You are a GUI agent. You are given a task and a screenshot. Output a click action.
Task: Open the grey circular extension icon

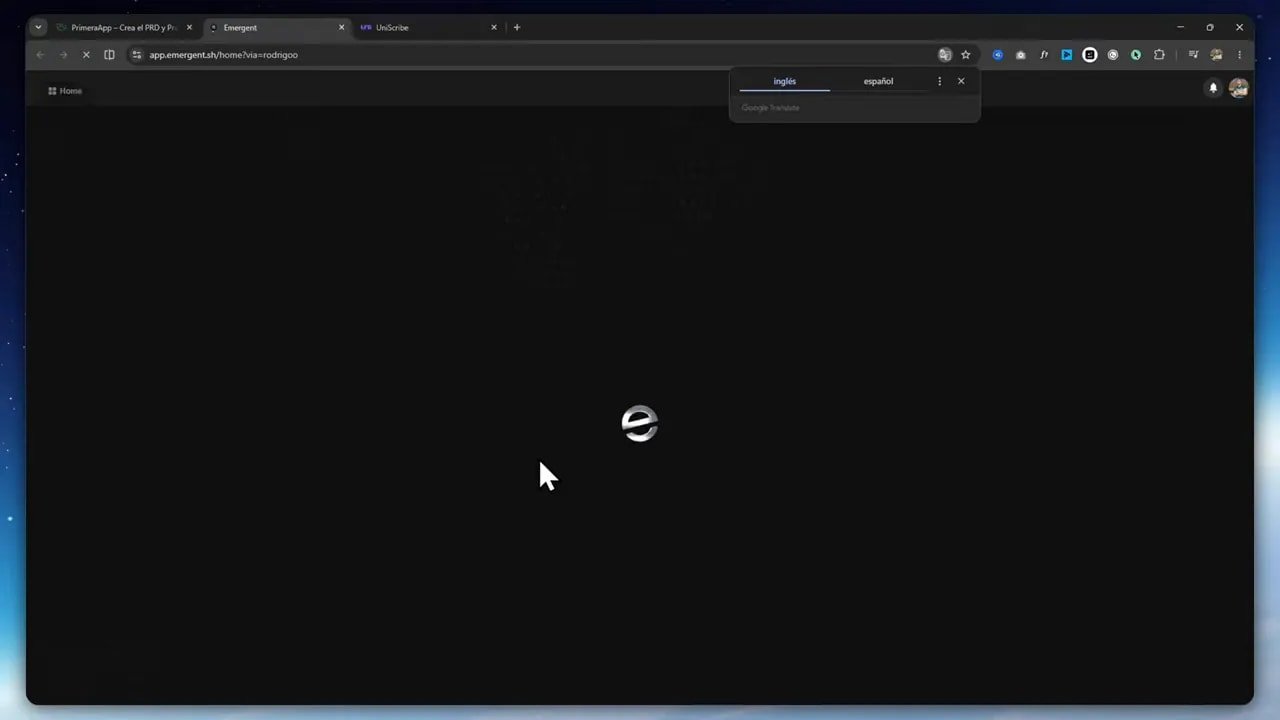[x=1113, y=55]
